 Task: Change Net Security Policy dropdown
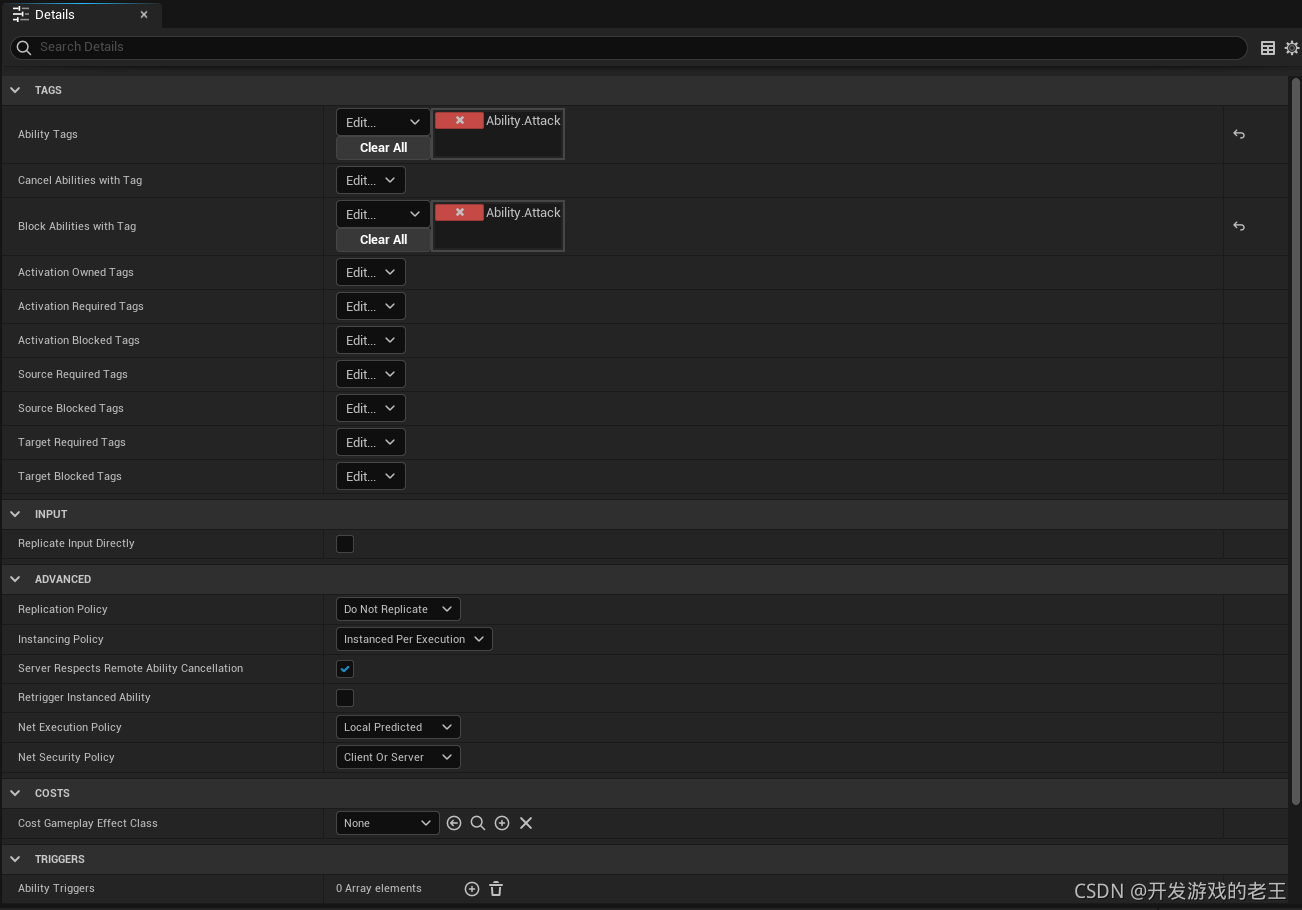[x=398, y=757]
